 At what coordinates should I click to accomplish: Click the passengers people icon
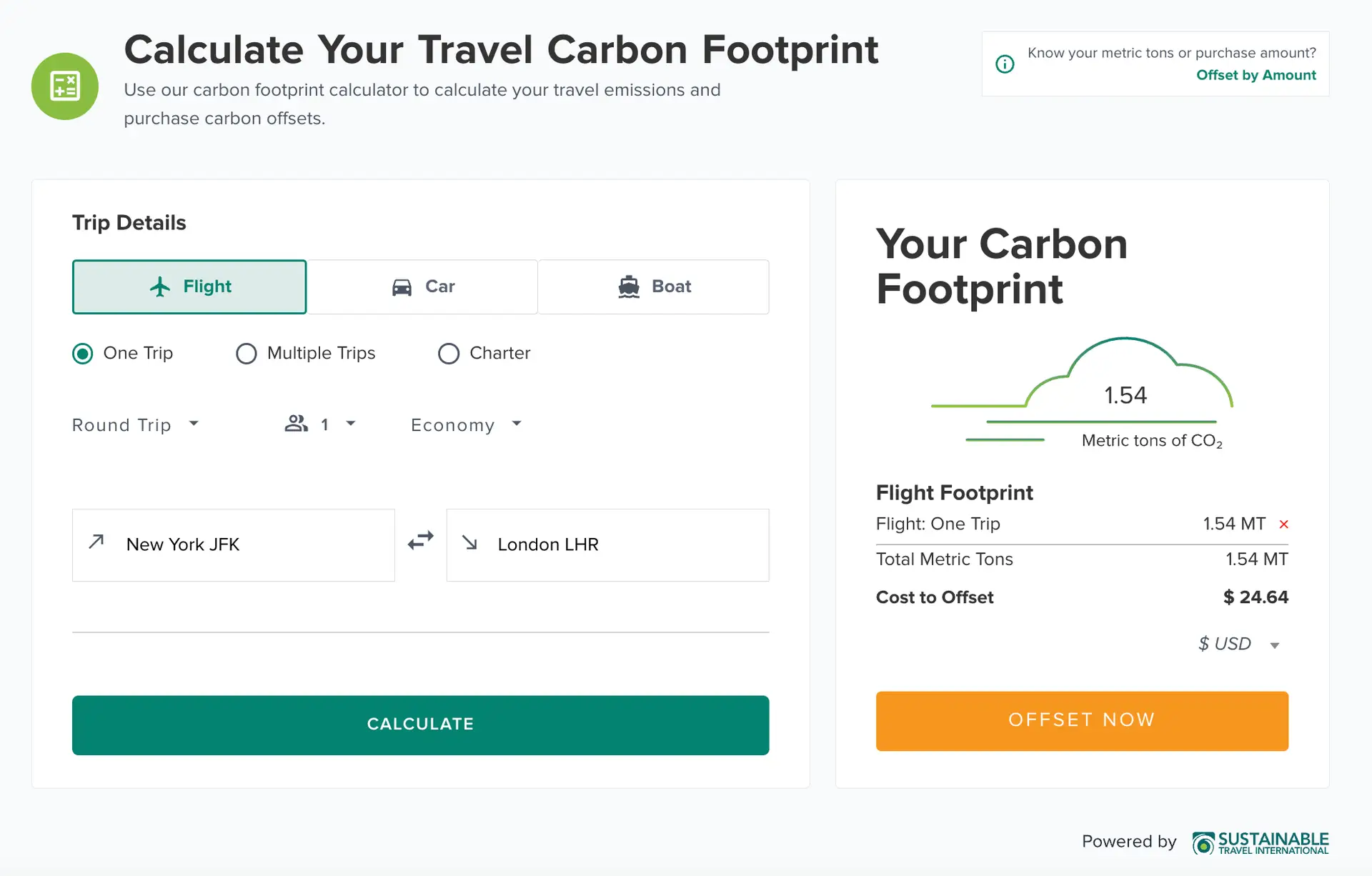[296, 424]
